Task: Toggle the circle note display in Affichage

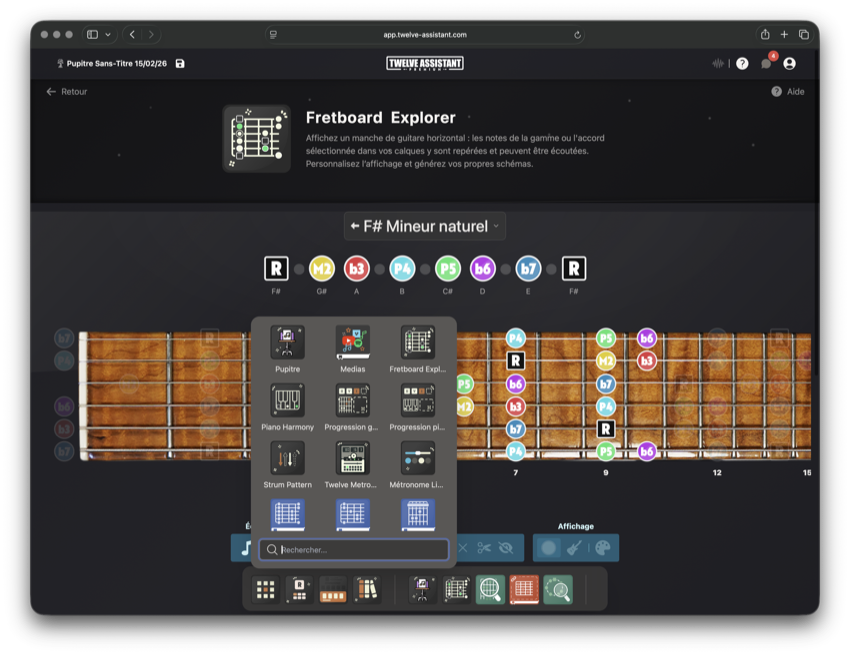Action: [548, 548]
